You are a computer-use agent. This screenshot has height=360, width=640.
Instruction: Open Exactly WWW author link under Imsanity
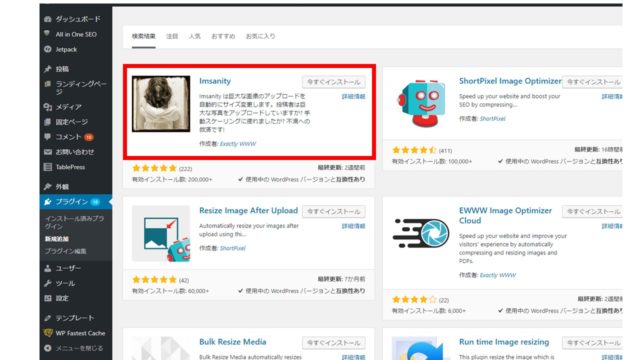click(238, 144)
